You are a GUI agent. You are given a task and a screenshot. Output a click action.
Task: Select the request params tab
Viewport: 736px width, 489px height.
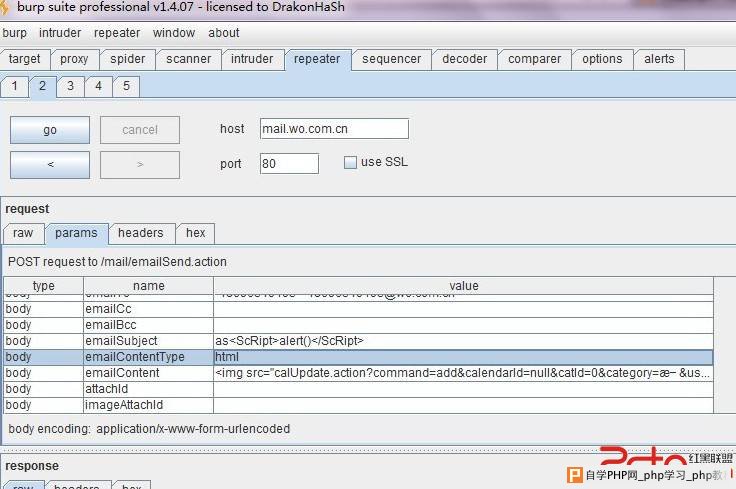click(77, 234)
